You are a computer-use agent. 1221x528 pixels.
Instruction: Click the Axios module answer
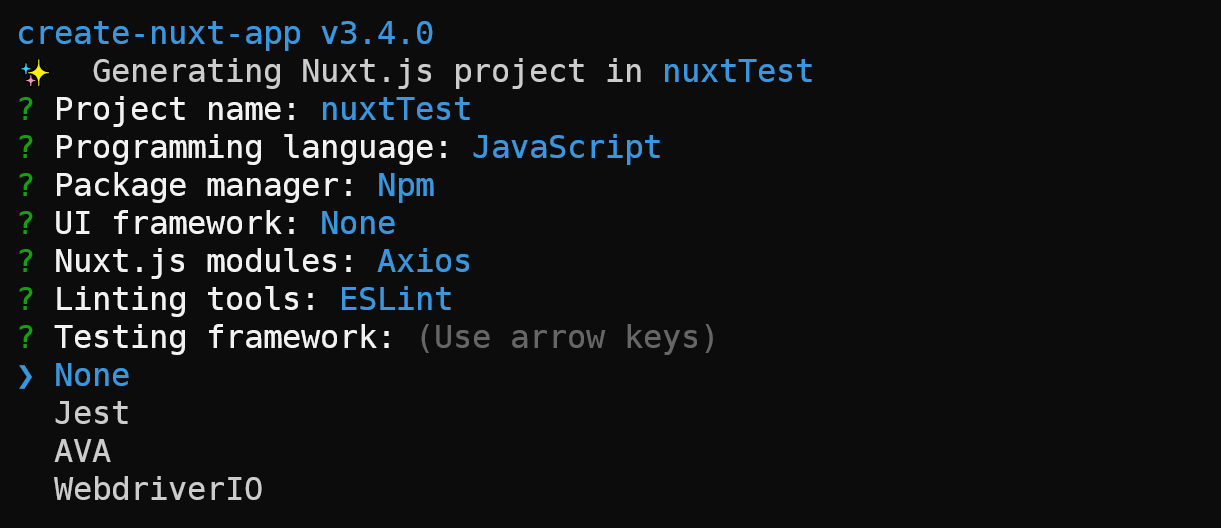[424, 261]
